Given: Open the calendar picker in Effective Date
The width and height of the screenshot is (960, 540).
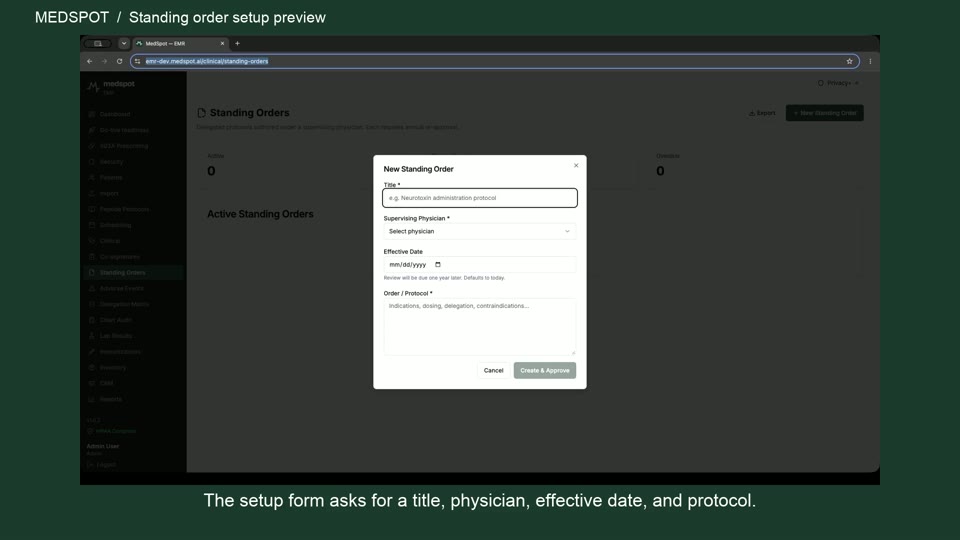Looking at the screenshot, I should [438, 264].
